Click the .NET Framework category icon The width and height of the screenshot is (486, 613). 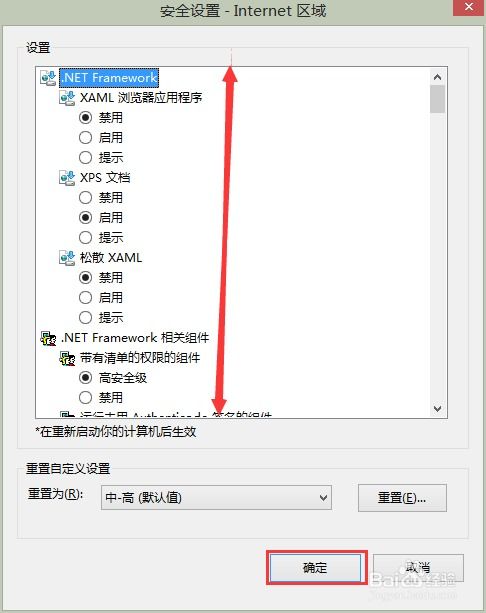[x=48, y=78]
